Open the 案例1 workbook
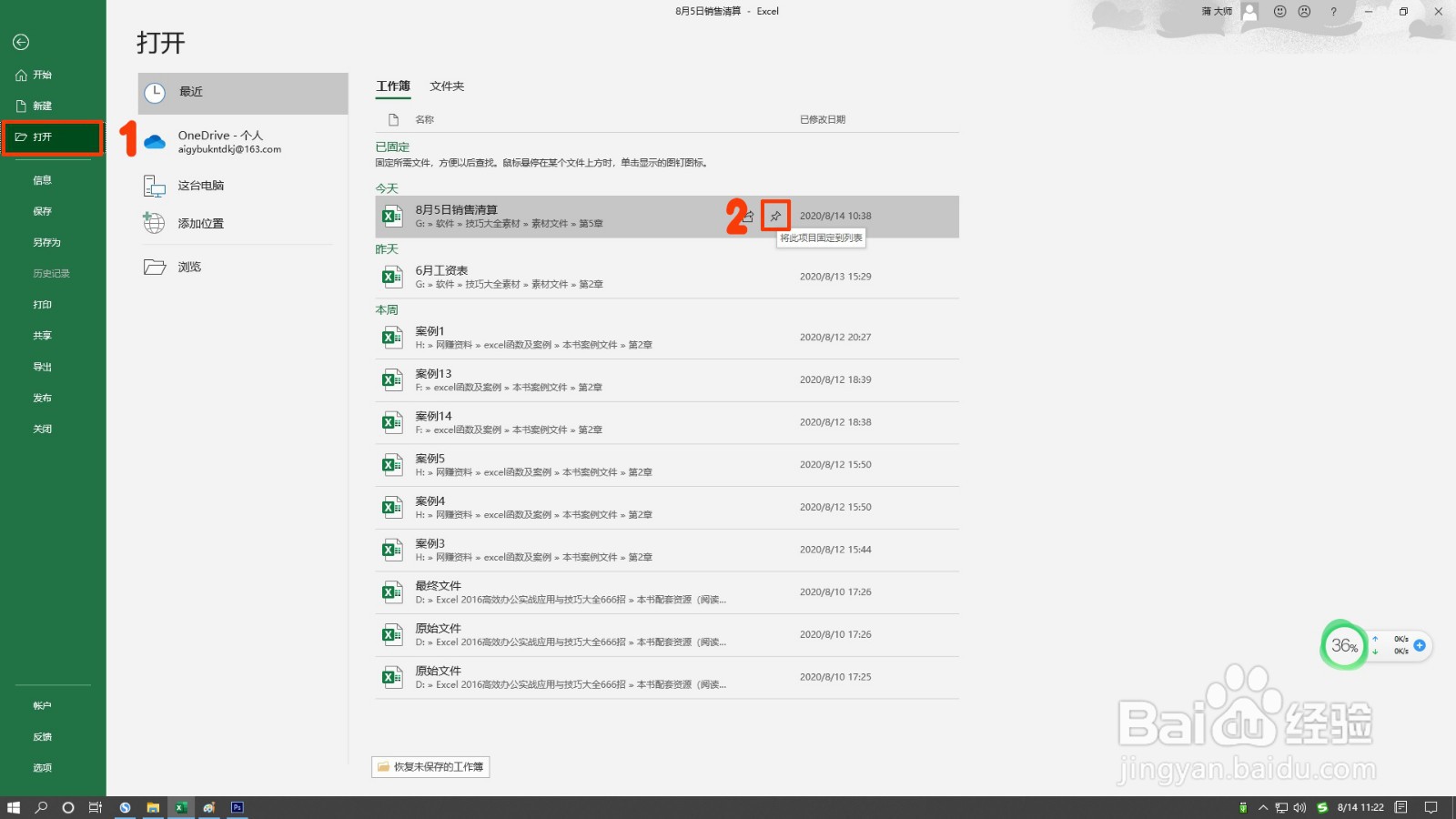Screen dimensions: 1456x819 pos(667,338)
